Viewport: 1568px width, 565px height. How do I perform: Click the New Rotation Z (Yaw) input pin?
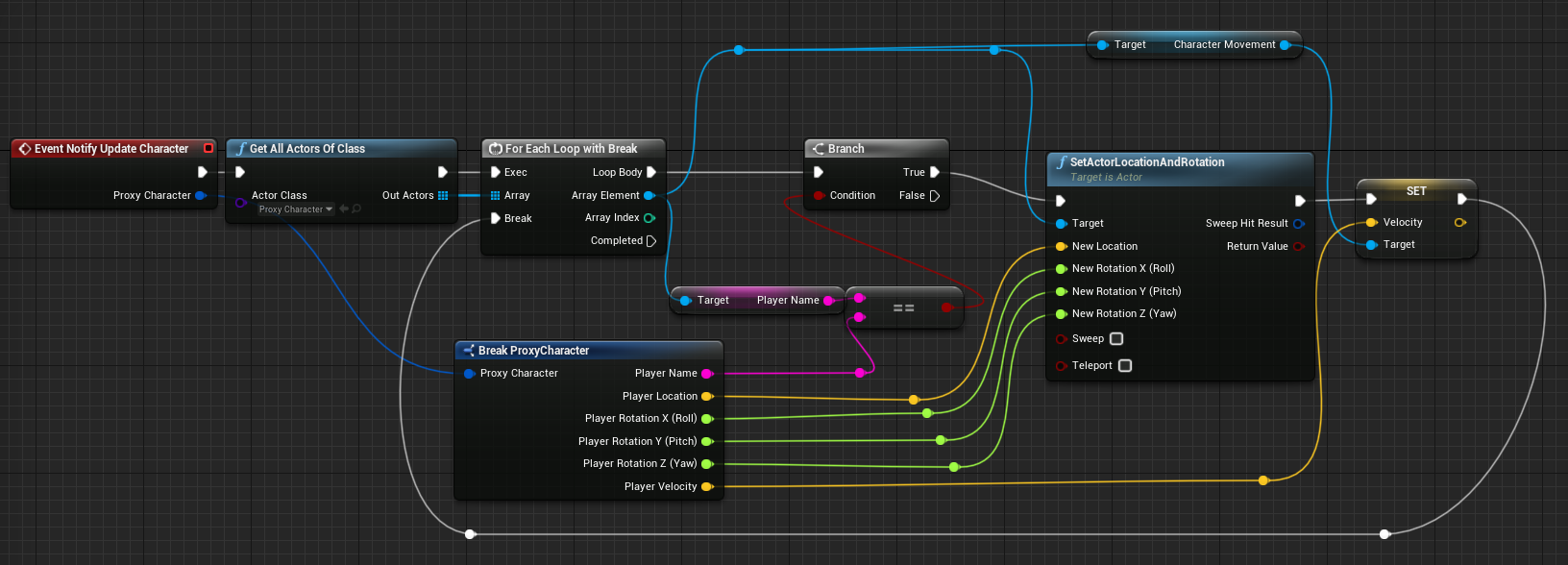[x=1061, y=313]
